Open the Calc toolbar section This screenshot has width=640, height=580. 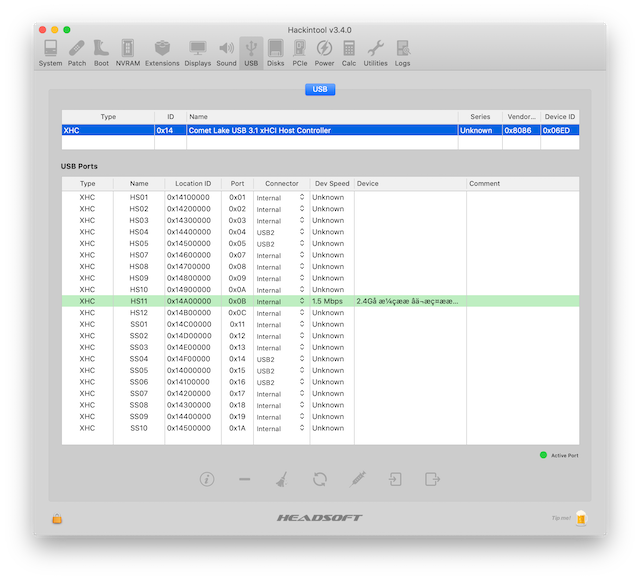click(x=349, y=53)
